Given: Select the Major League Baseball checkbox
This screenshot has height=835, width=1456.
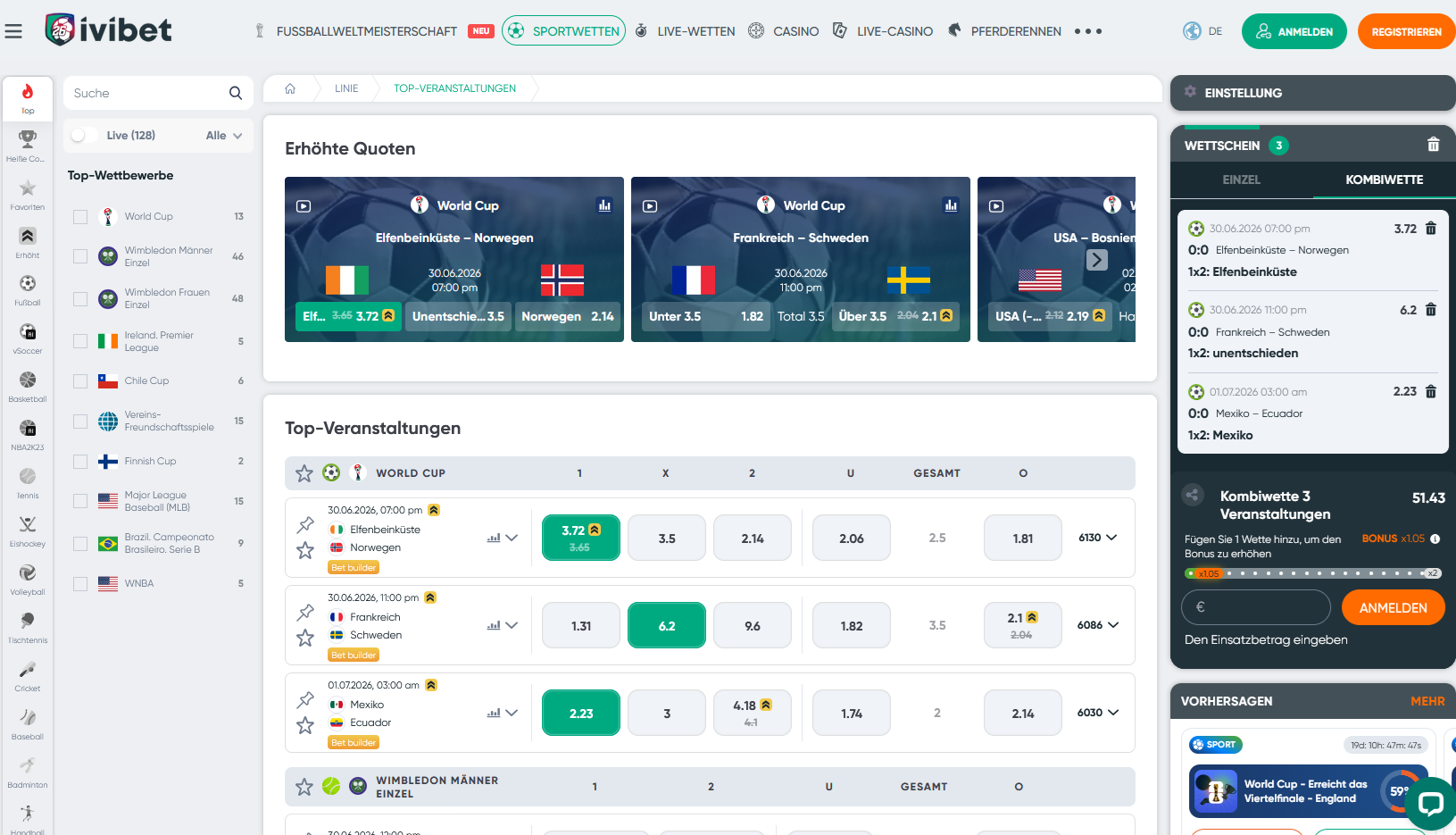Looking at the screenshot, I should [x=80, y=501].
